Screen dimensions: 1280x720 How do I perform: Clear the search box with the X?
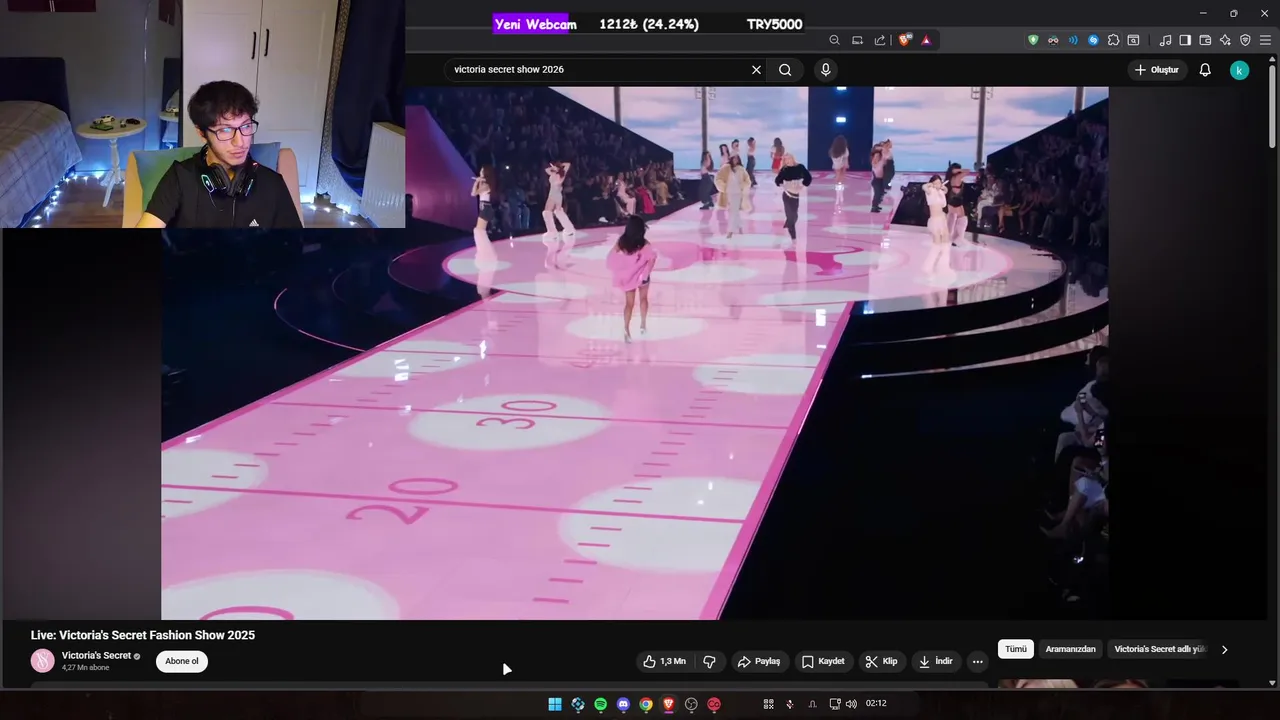pyautogui.click(x=756, y=70)
